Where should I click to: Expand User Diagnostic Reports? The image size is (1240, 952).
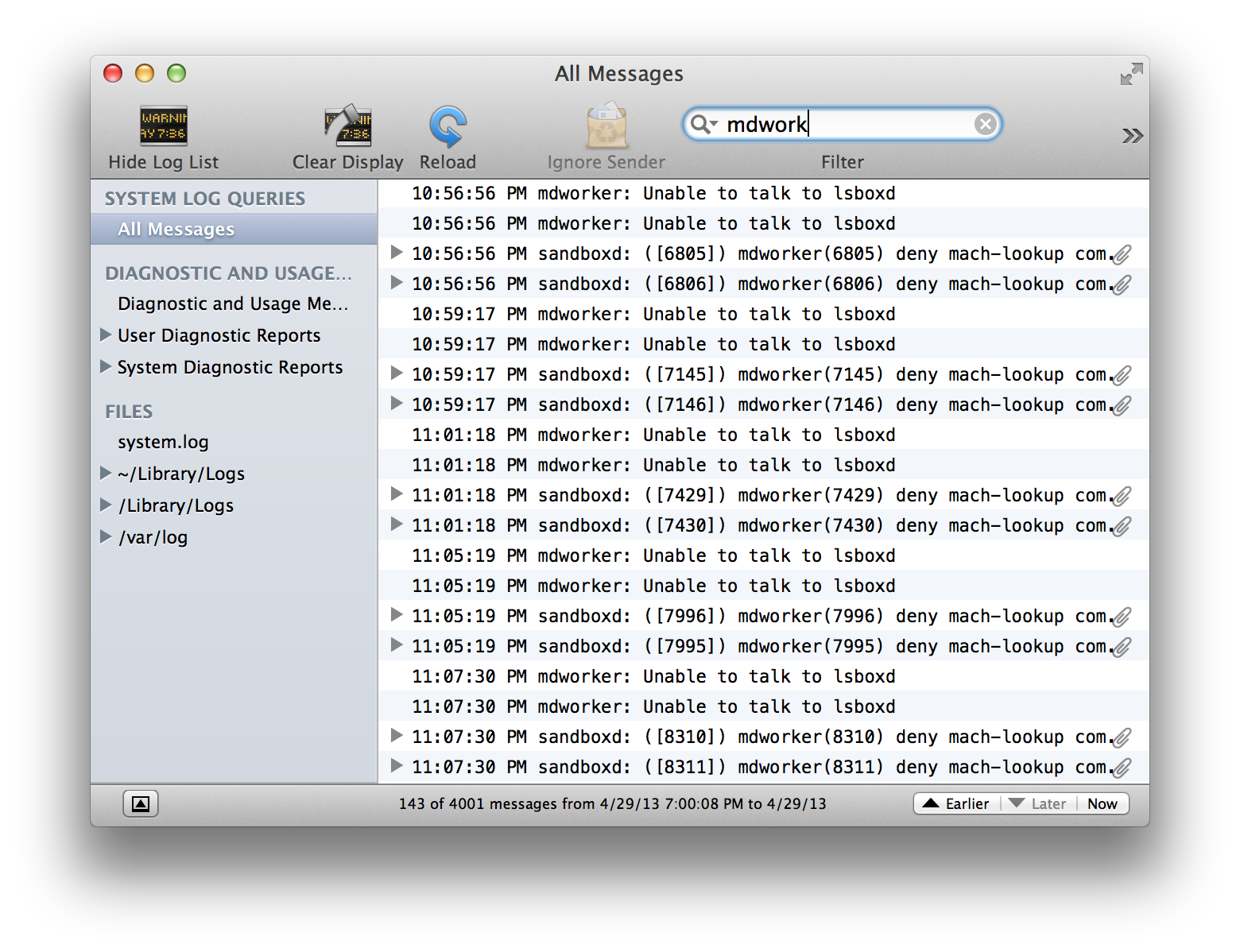click(105, 335)
